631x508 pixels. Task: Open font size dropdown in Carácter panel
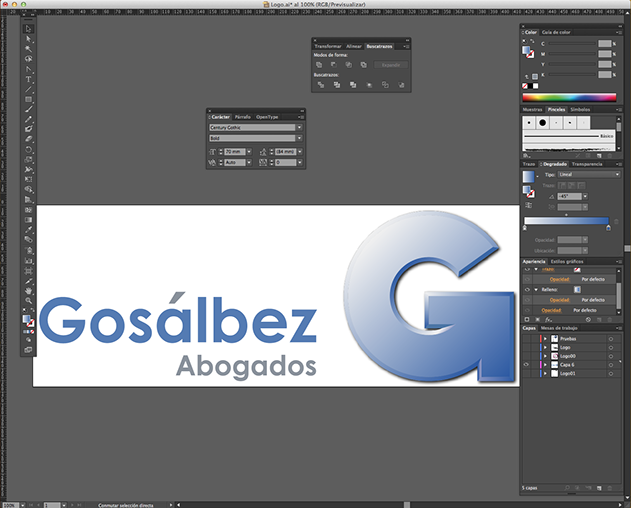(x=249, y=152)
